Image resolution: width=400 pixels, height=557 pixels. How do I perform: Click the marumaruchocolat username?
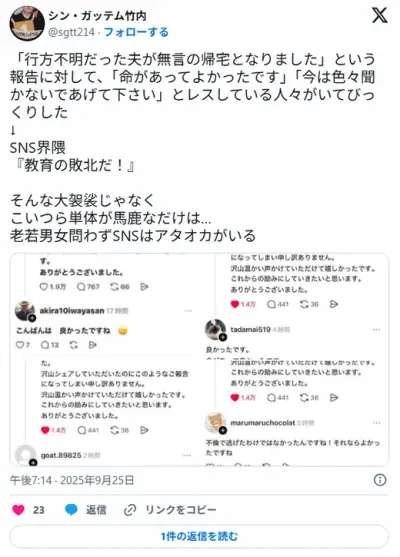(x=263, y=423)
